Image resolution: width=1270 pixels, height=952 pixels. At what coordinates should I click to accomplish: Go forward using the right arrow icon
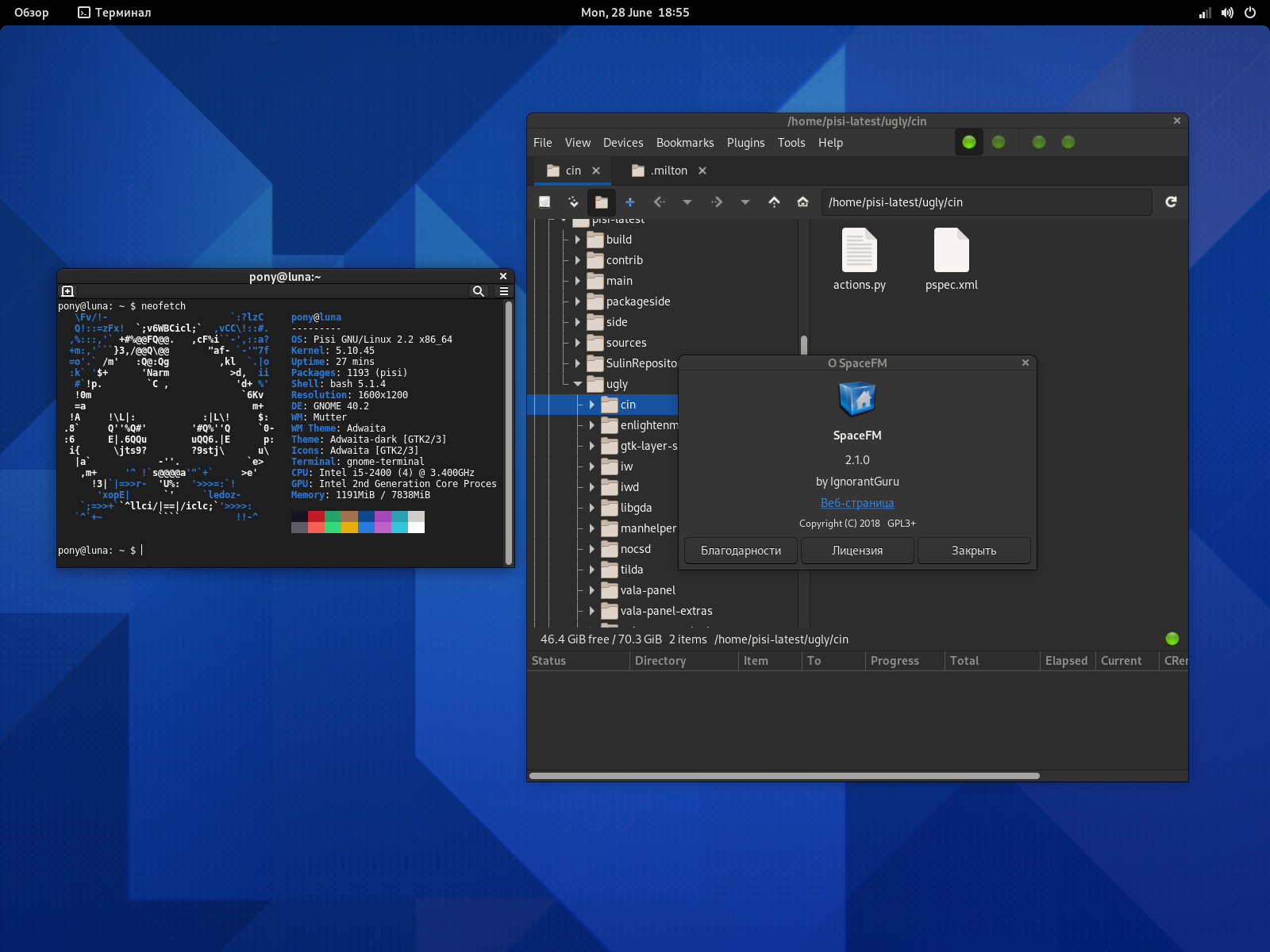717,202
